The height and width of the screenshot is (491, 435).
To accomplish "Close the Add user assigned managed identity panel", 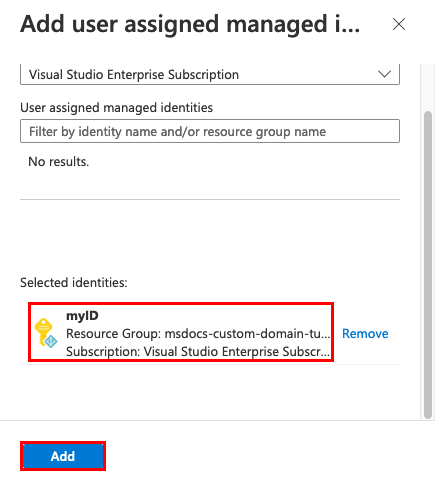I will pos(399,24).
